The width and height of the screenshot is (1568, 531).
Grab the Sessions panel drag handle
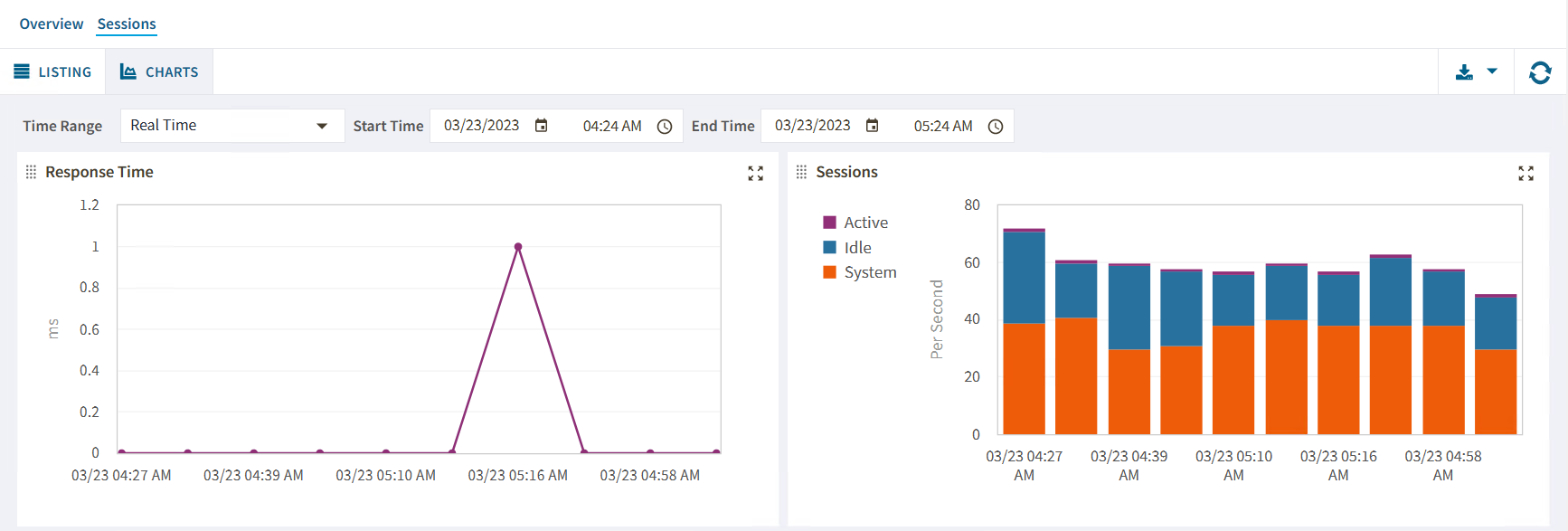pos(801,172)
